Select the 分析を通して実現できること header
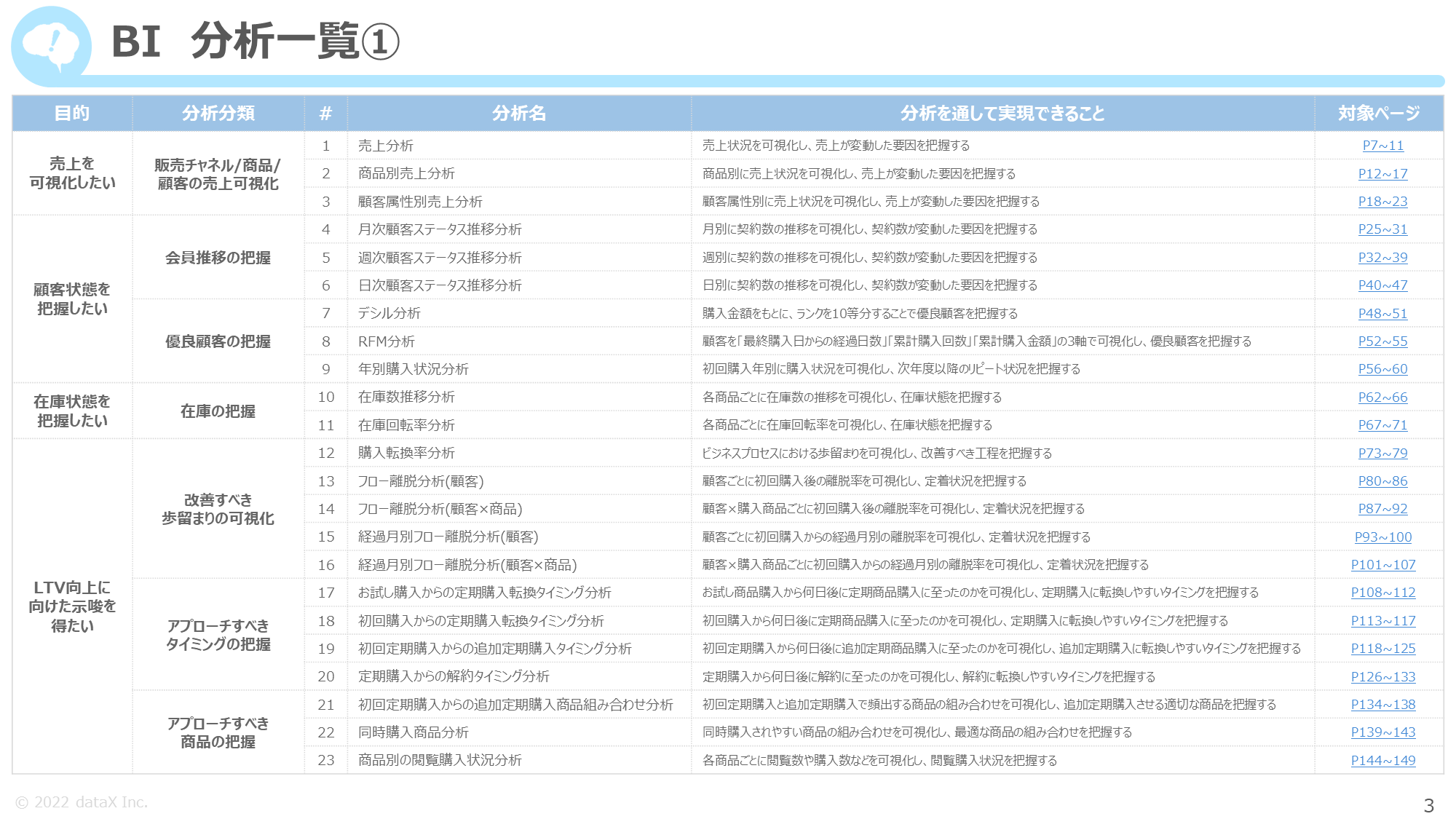 tap(1002, 114)
